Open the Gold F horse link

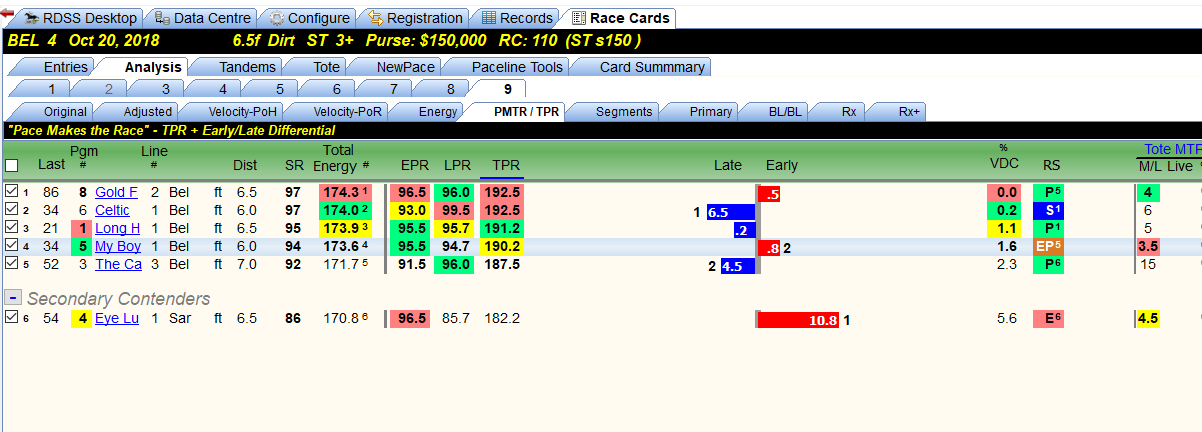(116, 192)
